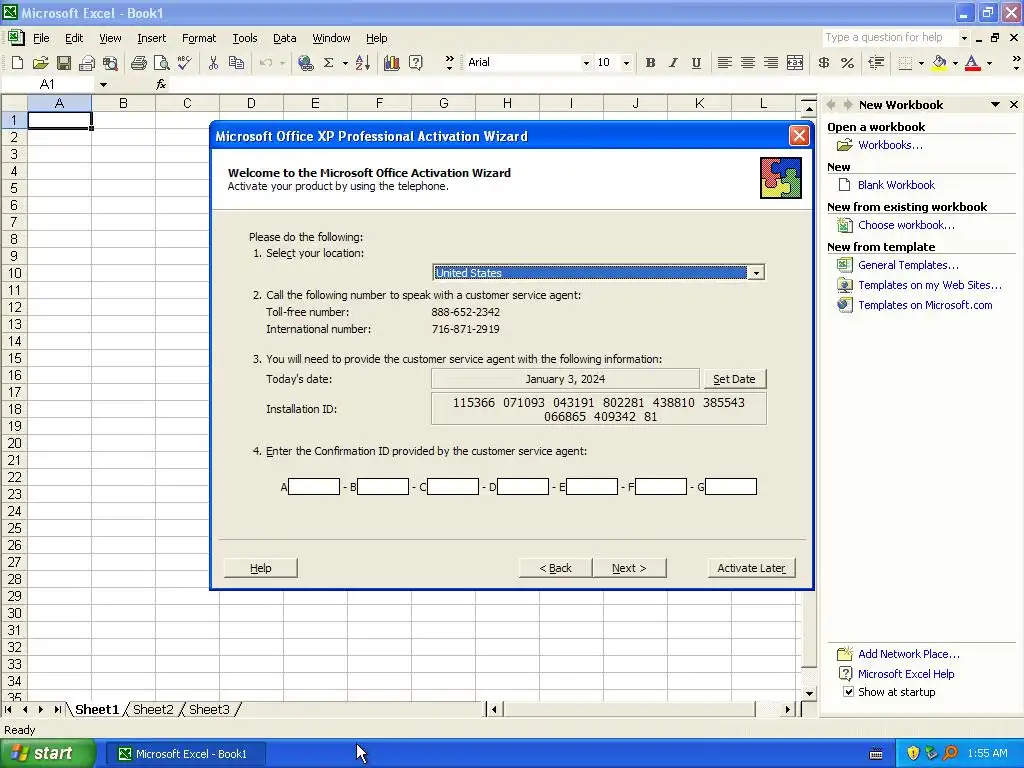The image size is (1024, 768).
Task: Click the Set Date button
Action: pos(734,379)
